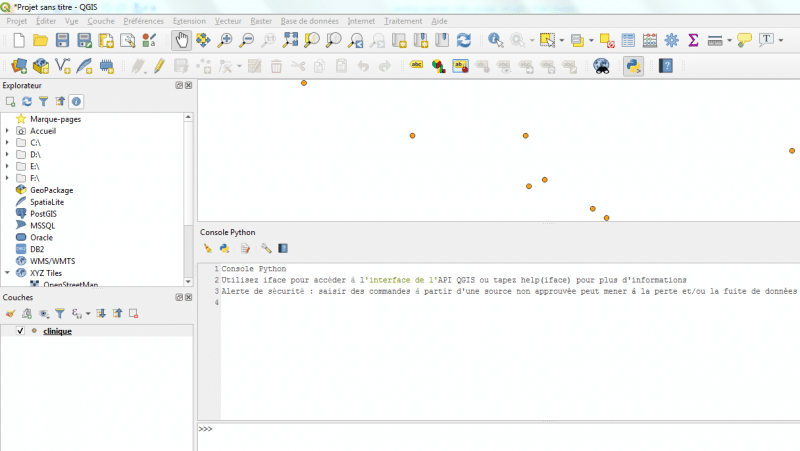Click the Save Project floppy icon
The height and width of the screenshot is (451, 800).
pos(62,40)
